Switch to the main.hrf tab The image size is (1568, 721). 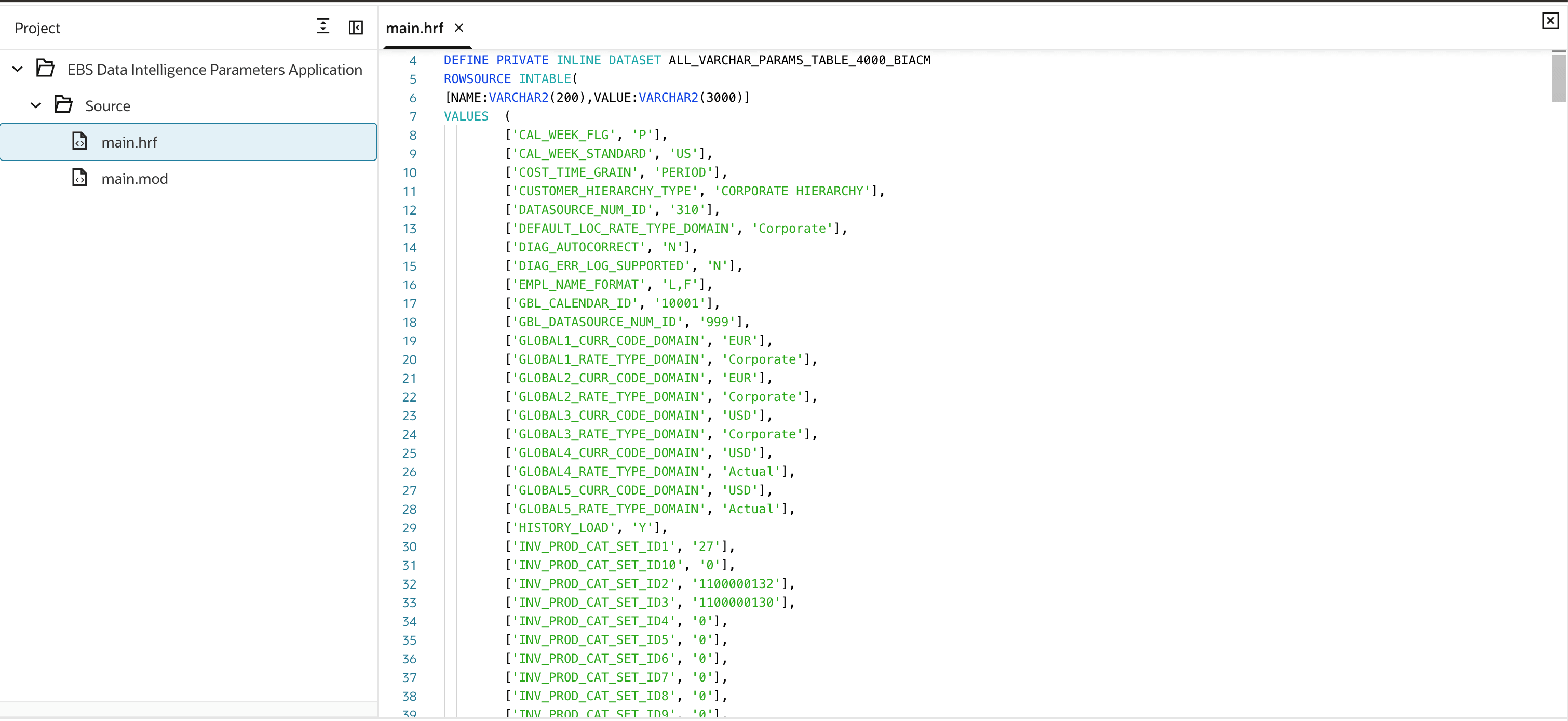click(x=414, y=28)
